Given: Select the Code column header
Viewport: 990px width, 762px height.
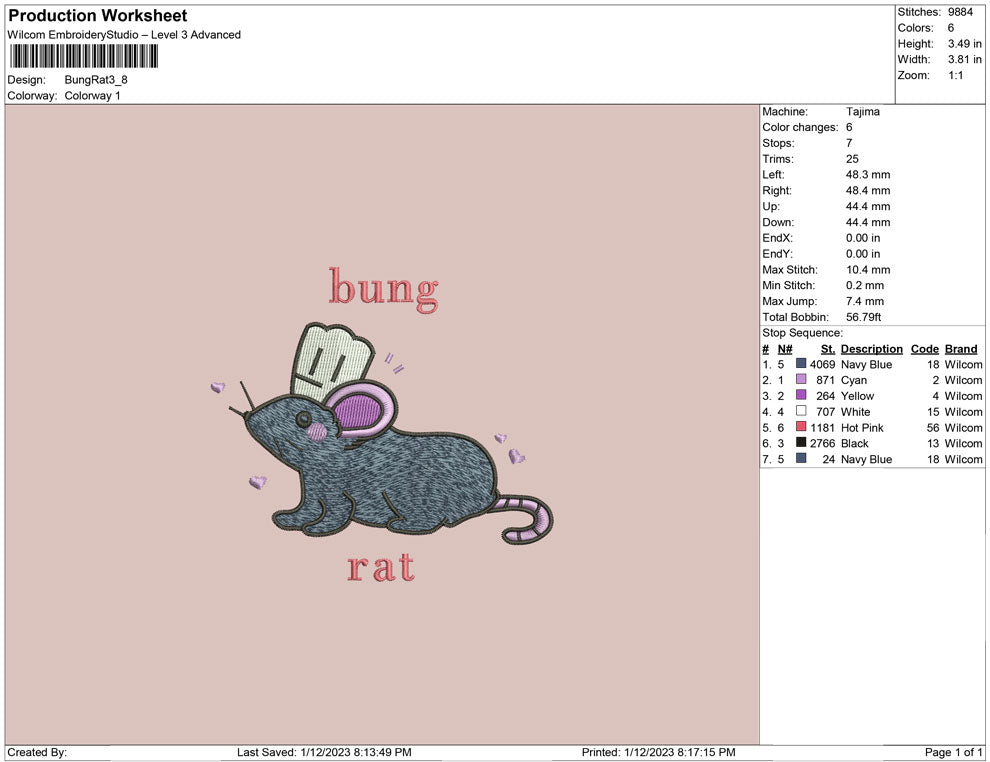Looking at the screenshot, I should tap(925, 349).
